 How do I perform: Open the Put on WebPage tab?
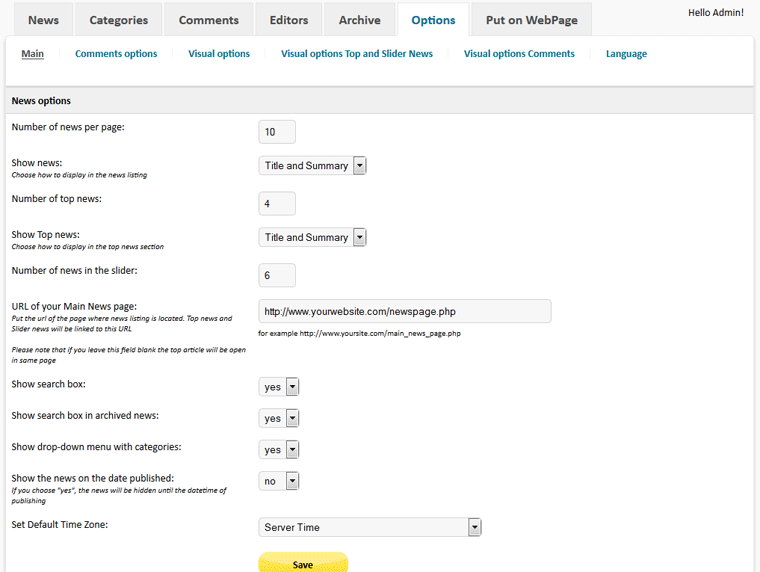(x=532, y=20)
